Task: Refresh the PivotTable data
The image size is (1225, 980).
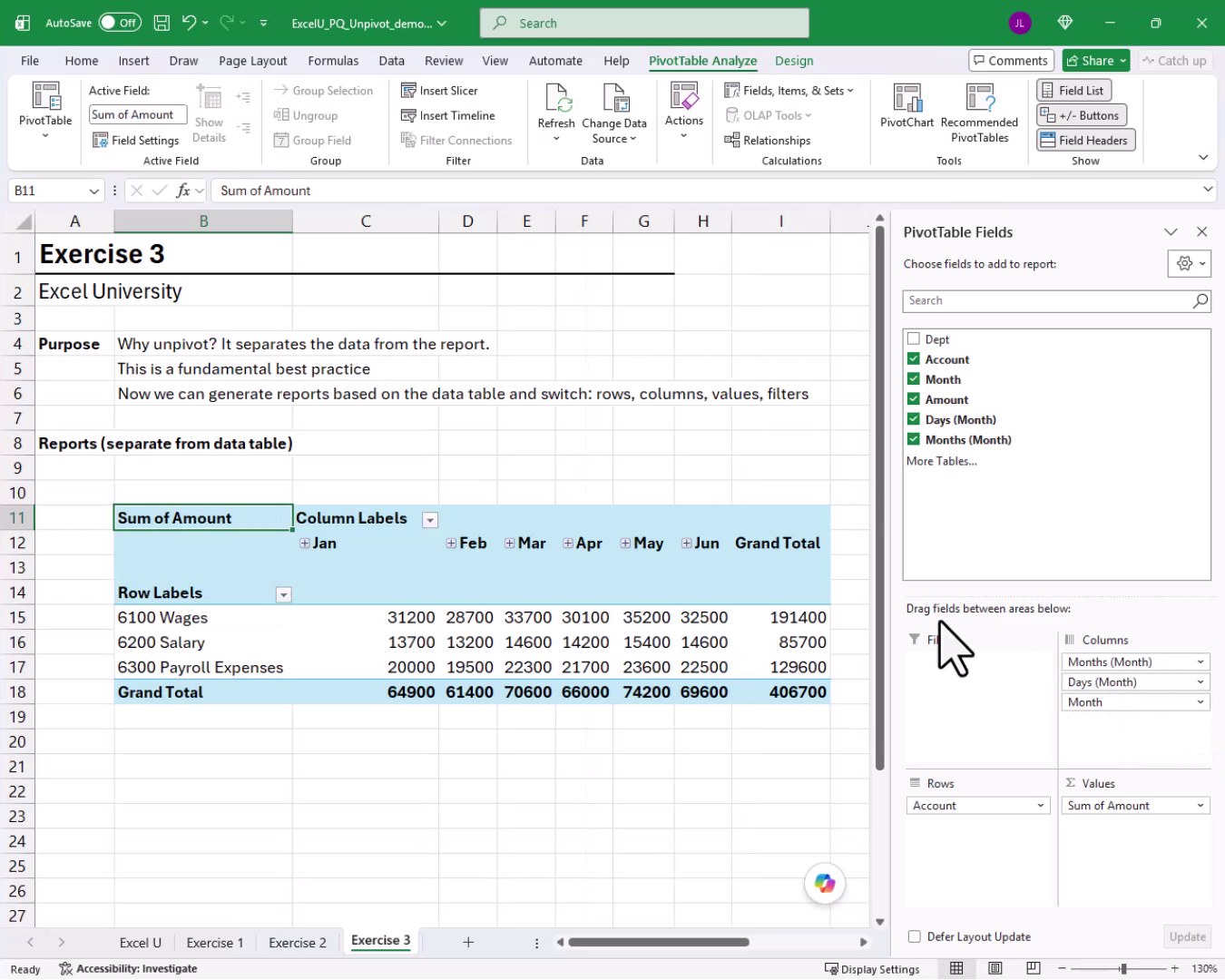Action: tap(556, 112)
